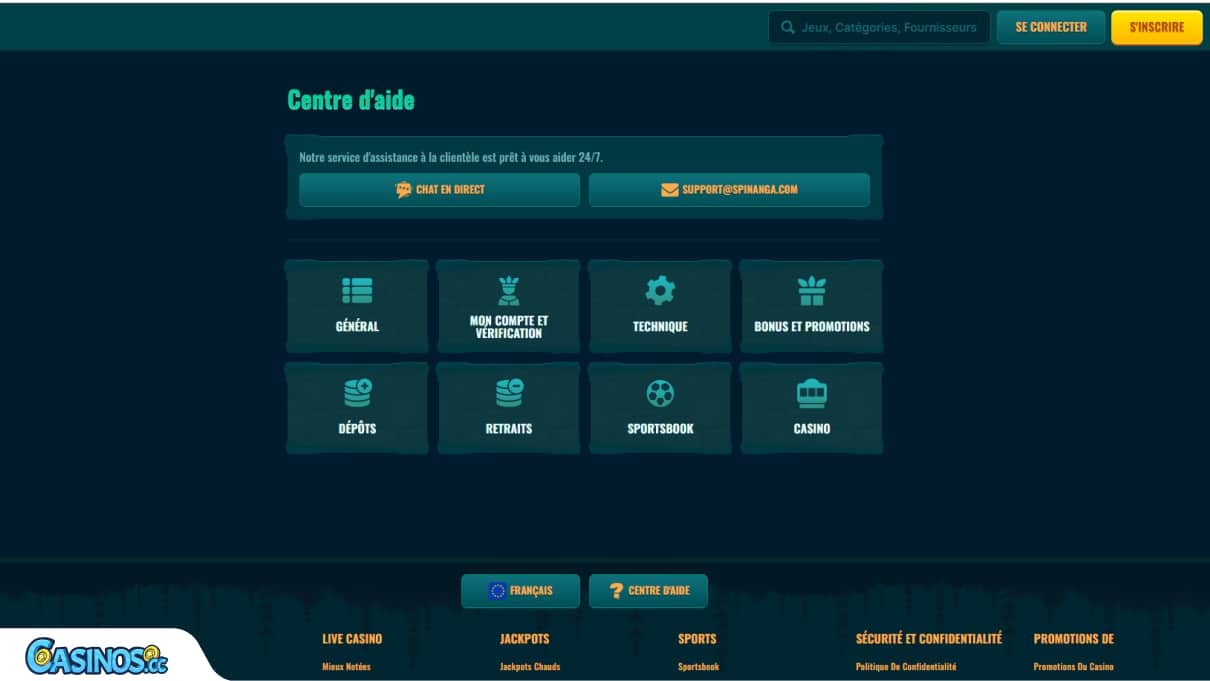This screenshot has width=1210, height=681.
Task: Open the Retraits help category label
Action: coord(509,429)
